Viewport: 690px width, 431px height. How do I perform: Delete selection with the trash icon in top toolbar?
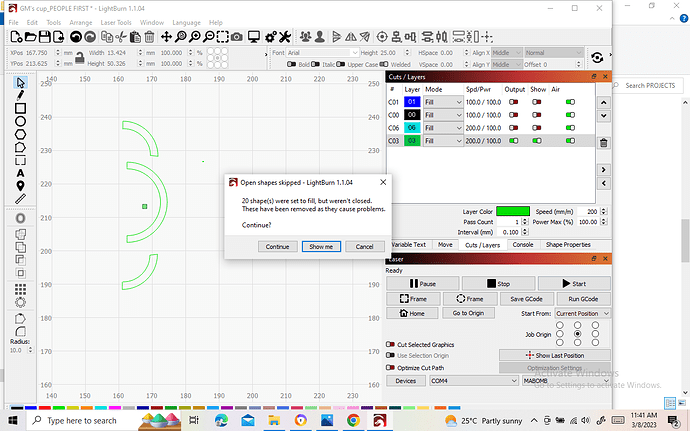click(x=149, y=37)
